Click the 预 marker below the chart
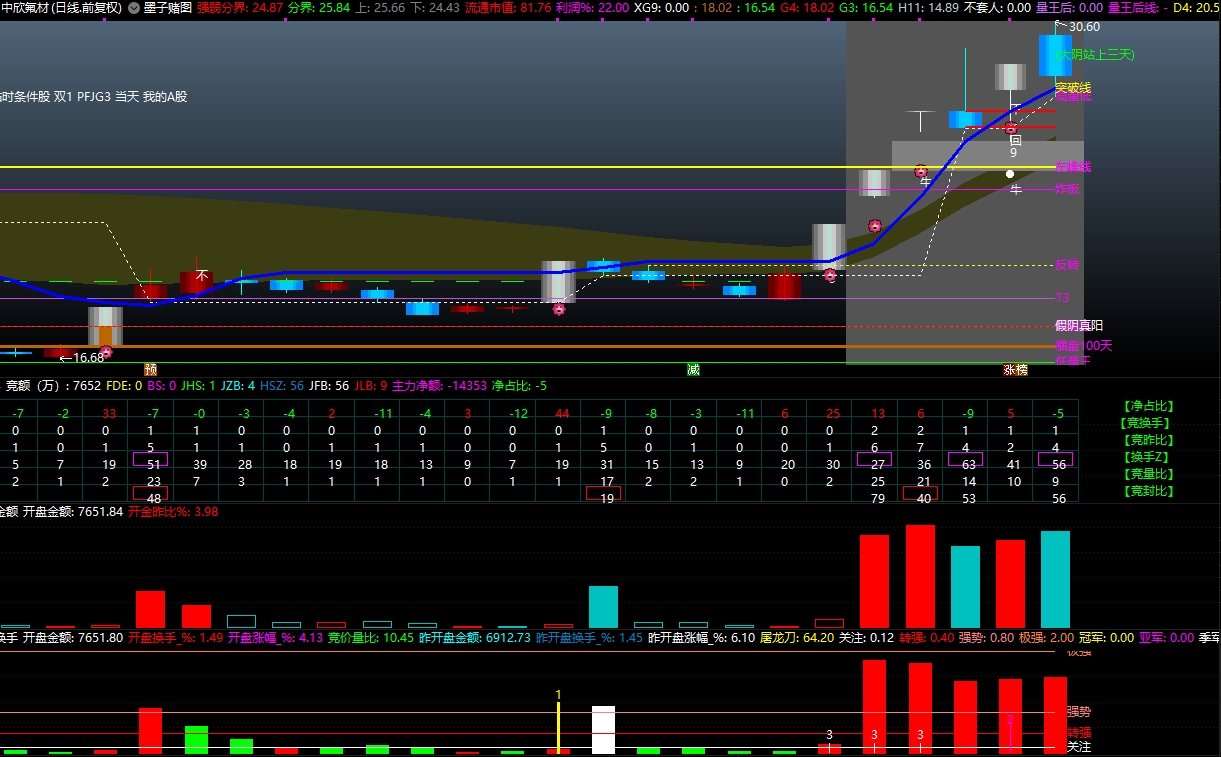This screenshot has width=1221, height=757. [150, 370]
